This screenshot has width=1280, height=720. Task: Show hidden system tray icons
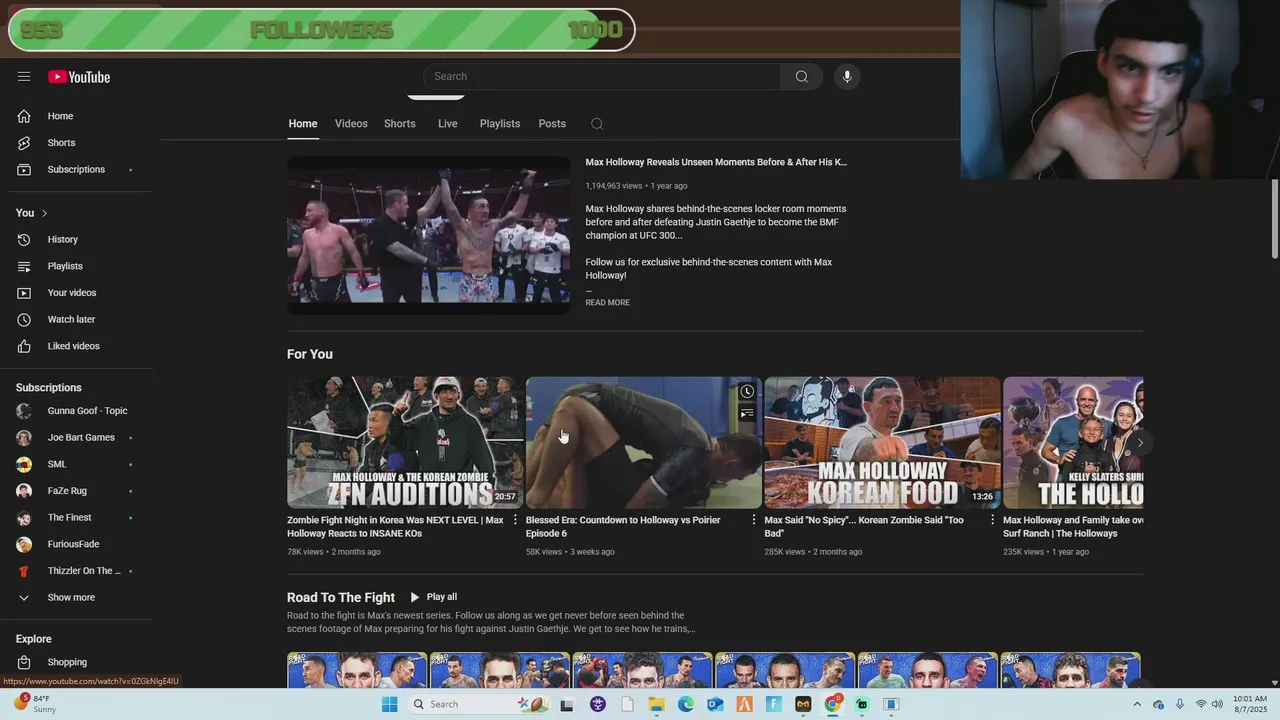tap(1137, 704)
